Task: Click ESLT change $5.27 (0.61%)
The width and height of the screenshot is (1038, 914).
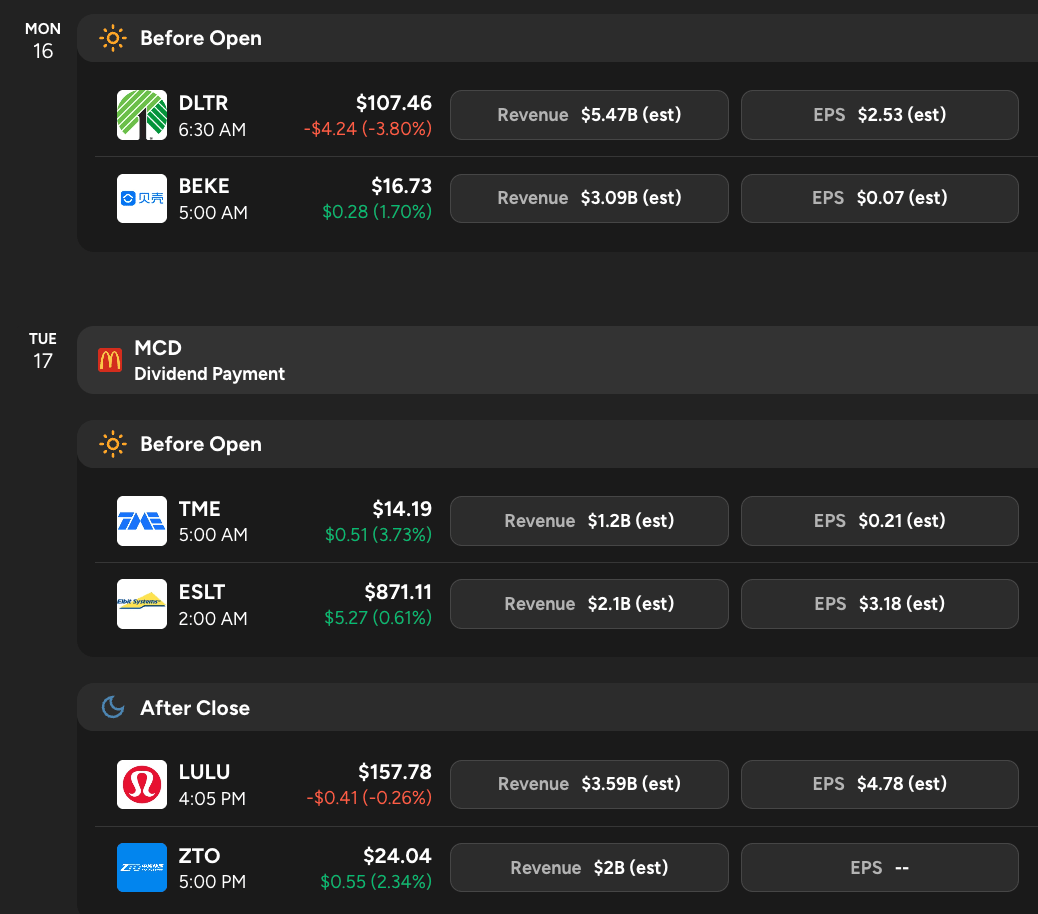Action: click(x=377, y=618)
